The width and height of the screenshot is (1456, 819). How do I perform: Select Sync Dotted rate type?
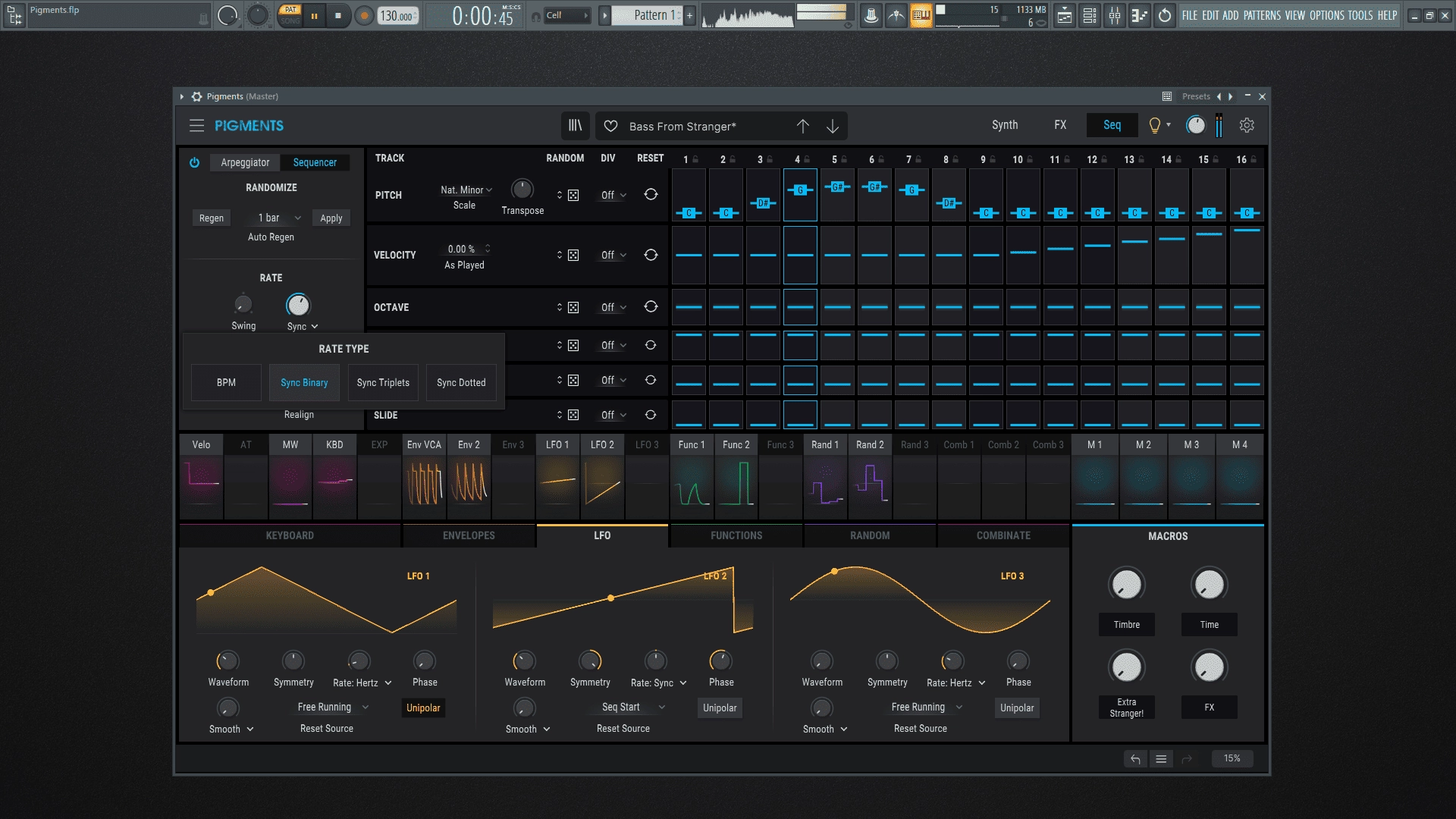461,383
